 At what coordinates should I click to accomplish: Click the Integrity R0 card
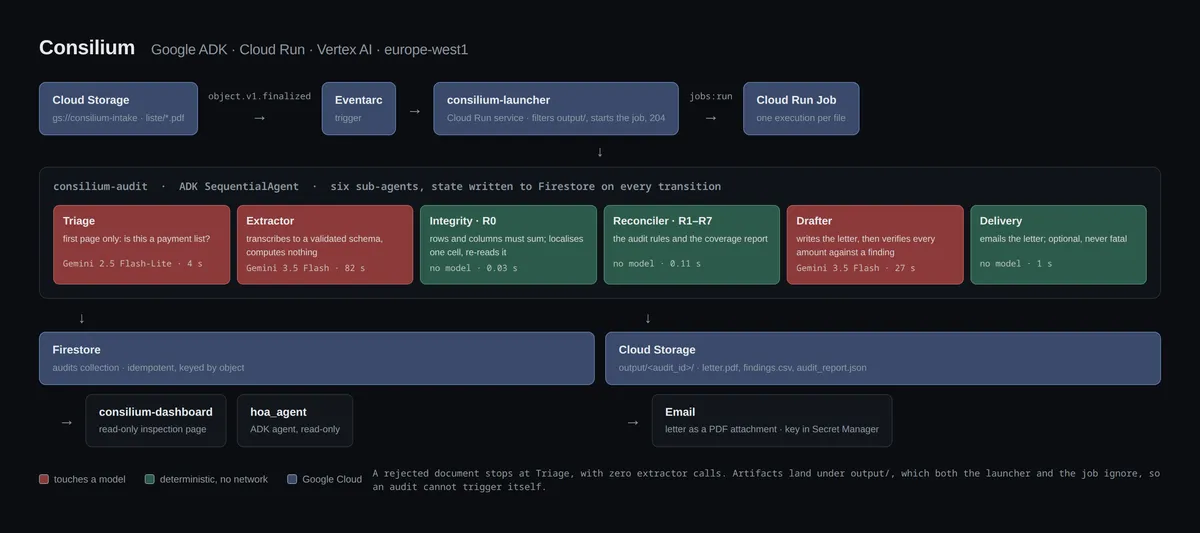(508, 245)
